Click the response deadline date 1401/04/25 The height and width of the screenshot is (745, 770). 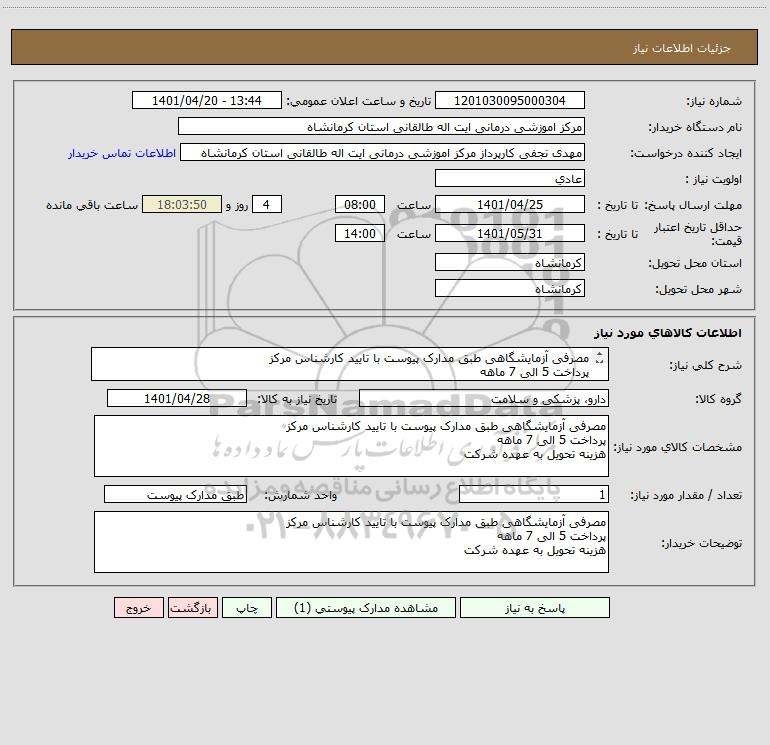510,204
